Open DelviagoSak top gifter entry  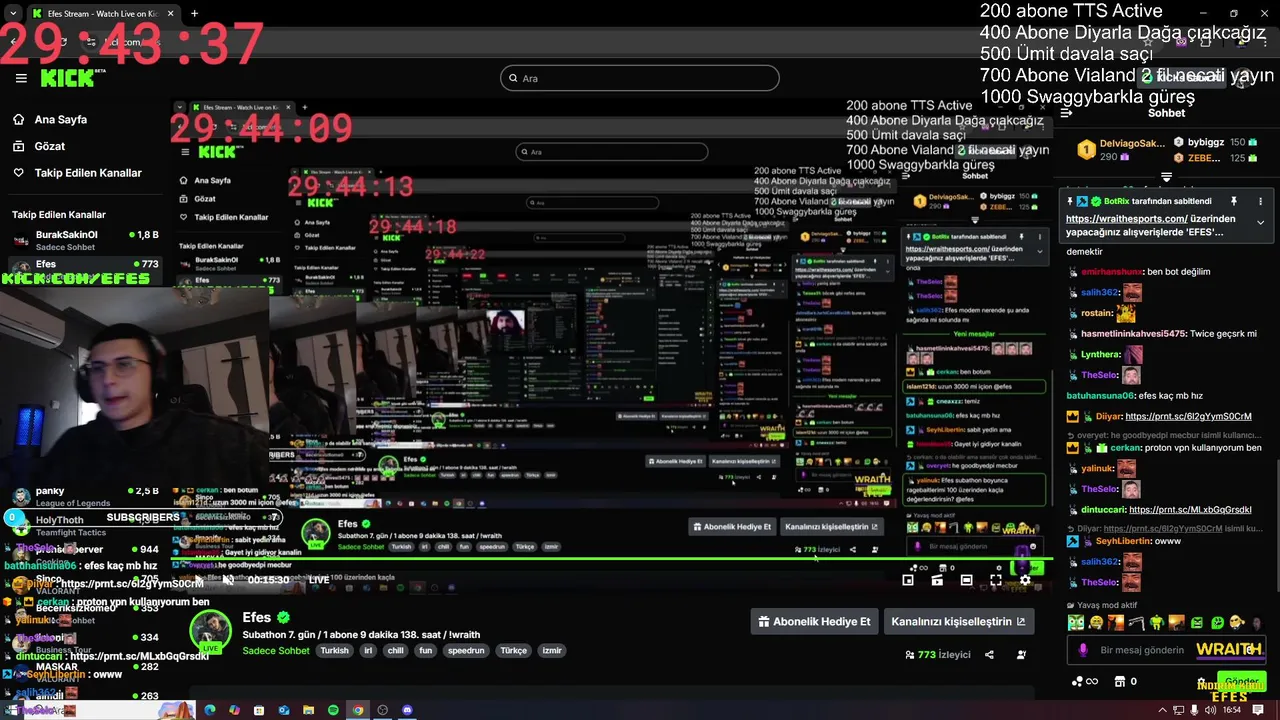point(1120,150)
